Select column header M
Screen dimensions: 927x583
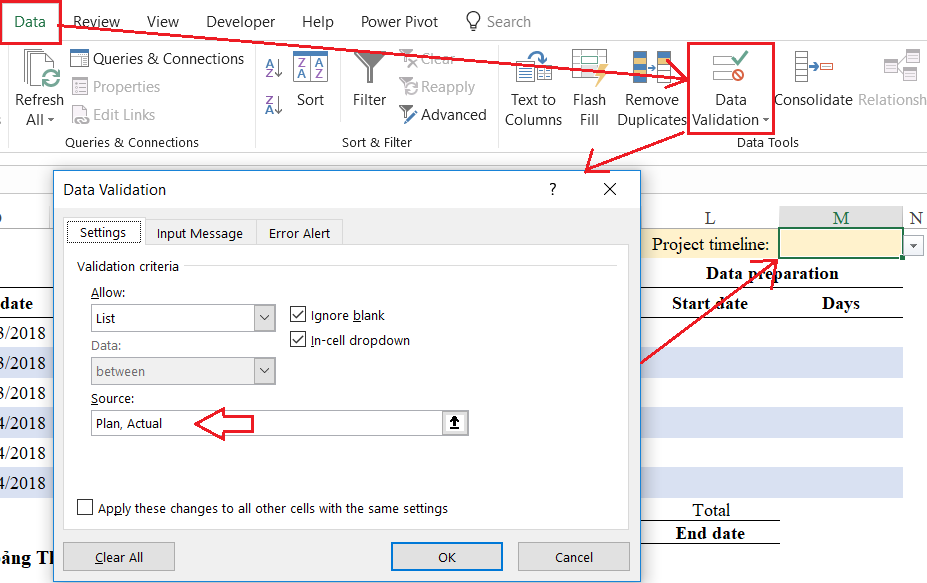pos(841,218)
